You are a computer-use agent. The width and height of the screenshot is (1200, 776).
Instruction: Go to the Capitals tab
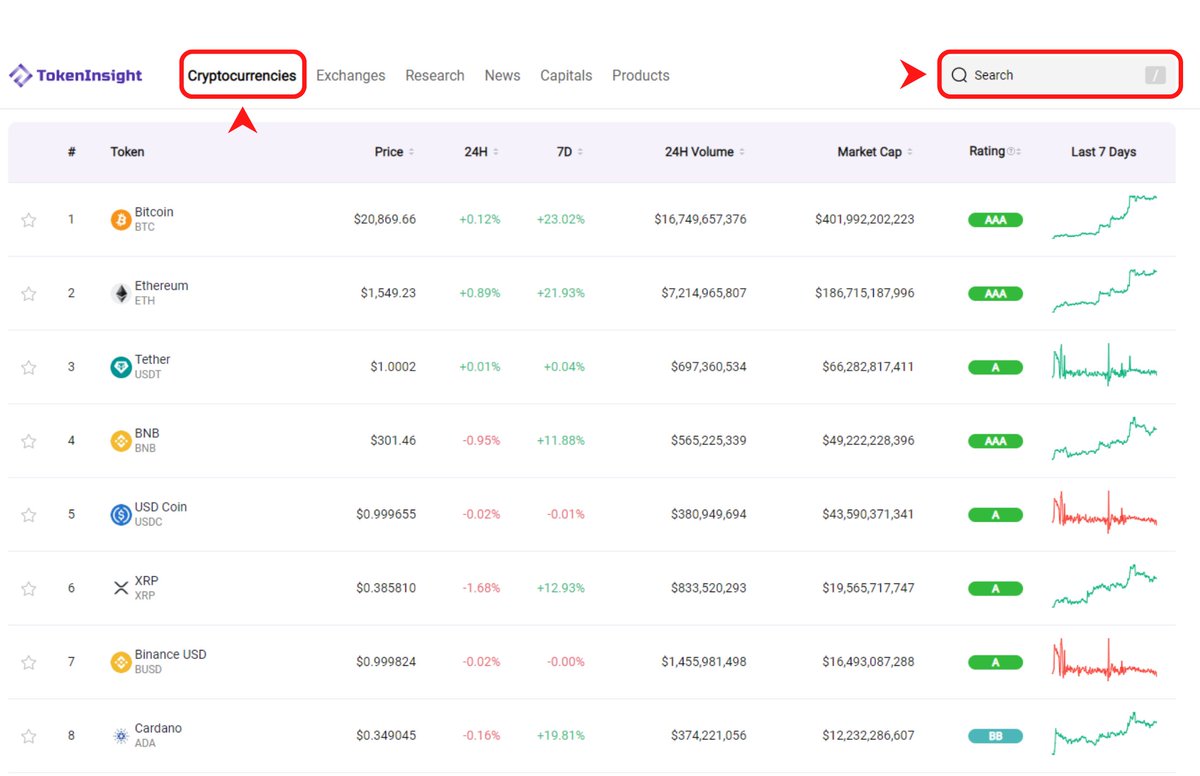click(x=566, y=75)
